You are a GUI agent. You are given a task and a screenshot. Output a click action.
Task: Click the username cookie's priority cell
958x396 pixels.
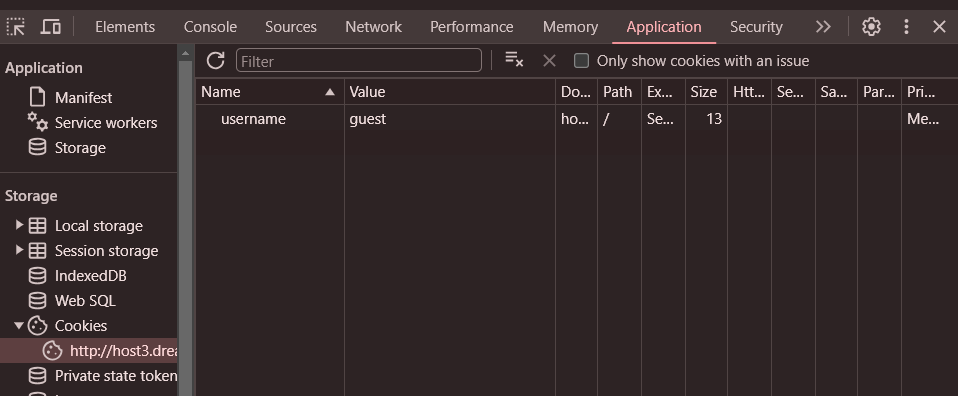(x=929, y=119)
